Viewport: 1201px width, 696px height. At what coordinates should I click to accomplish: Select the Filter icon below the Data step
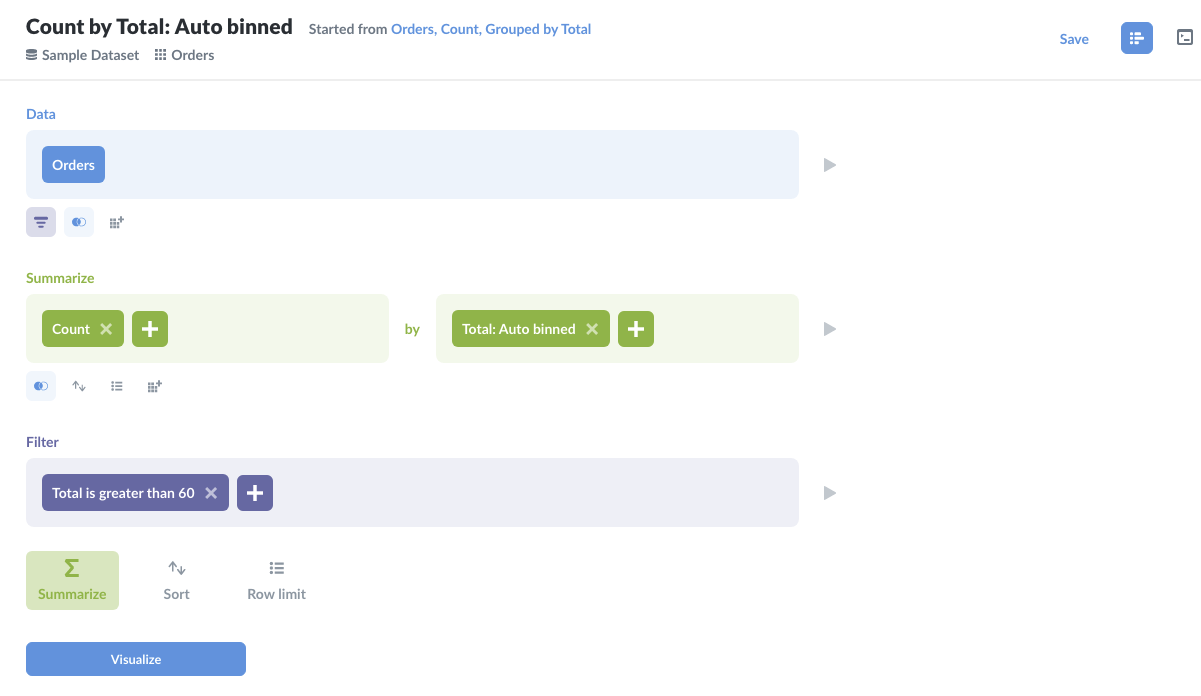pos(40,221)
